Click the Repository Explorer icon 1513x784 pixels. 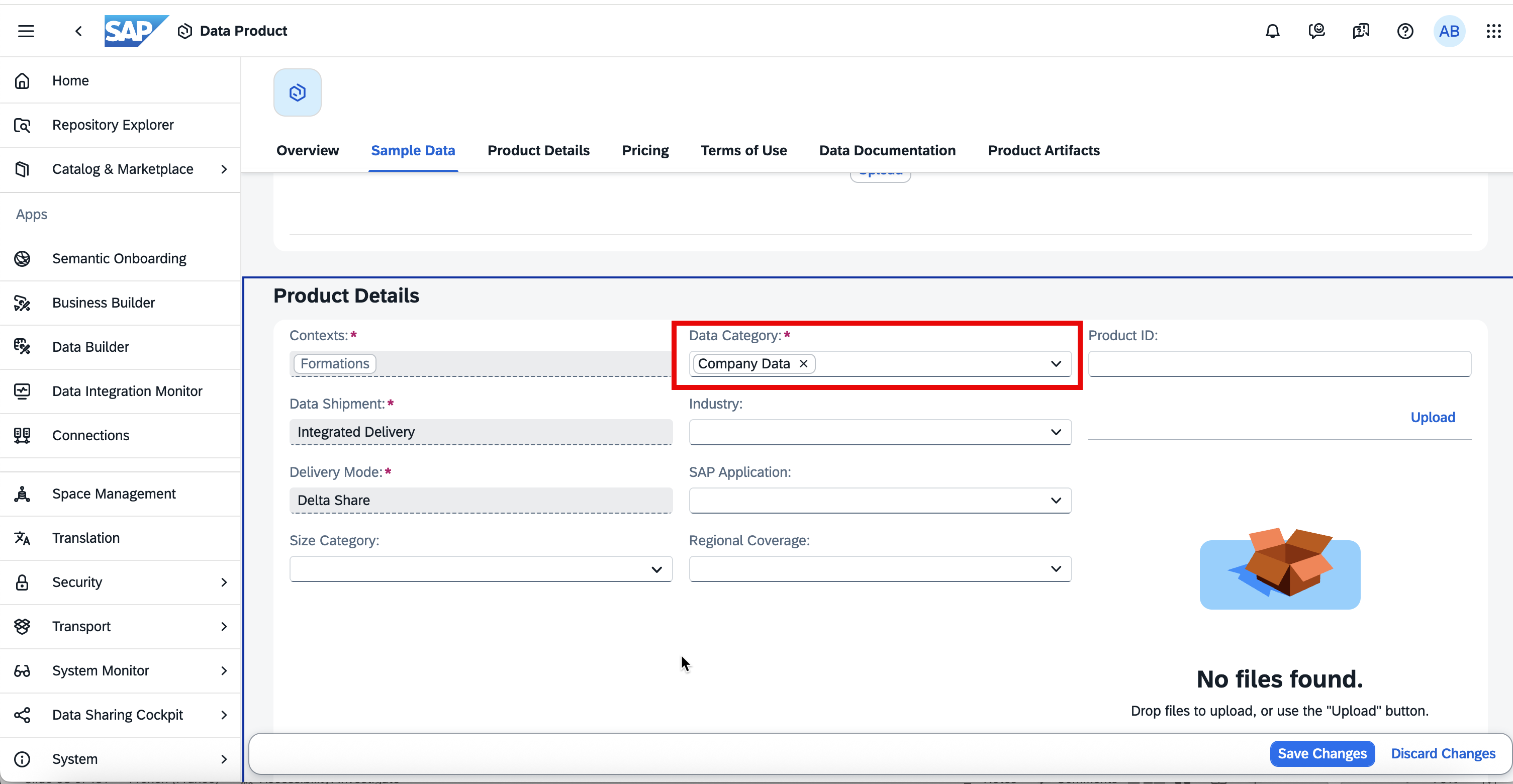pyautogui.click(x=22, y=125)
